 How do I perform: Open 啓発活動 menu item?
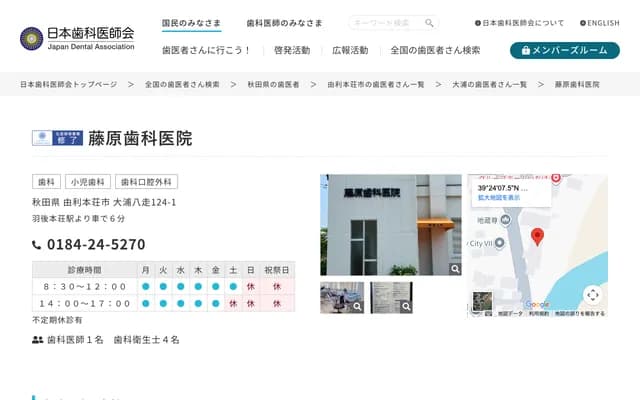click(291, 50)
